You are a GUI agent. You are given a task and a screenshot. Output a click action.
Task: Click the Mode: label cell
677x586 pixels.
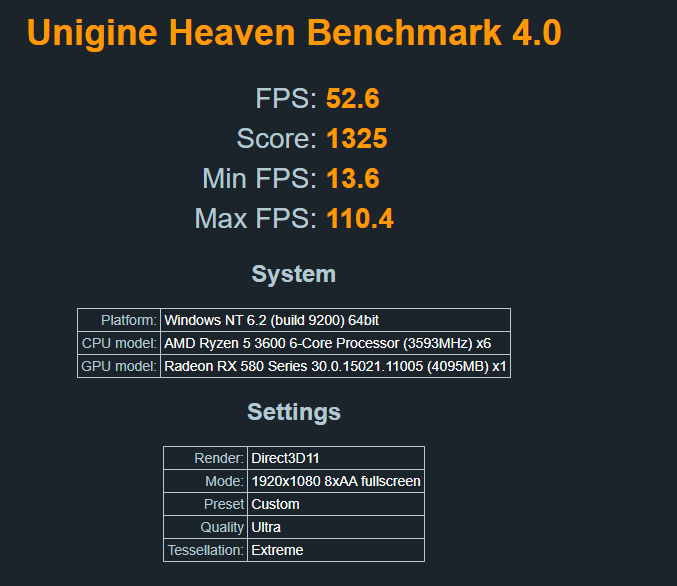206,481
